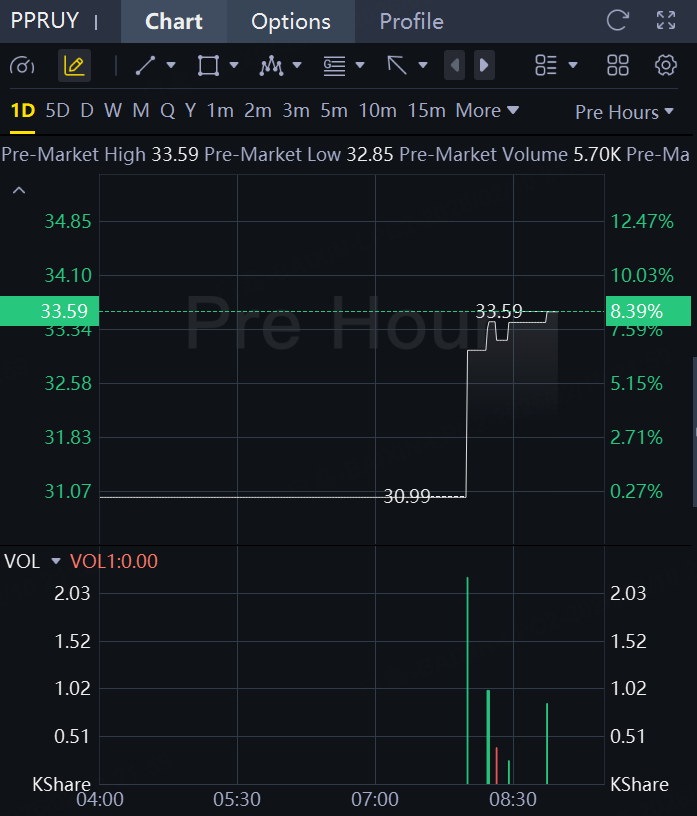Select the trend line drawing tool

pyautogui.click(x=145, y=66)
